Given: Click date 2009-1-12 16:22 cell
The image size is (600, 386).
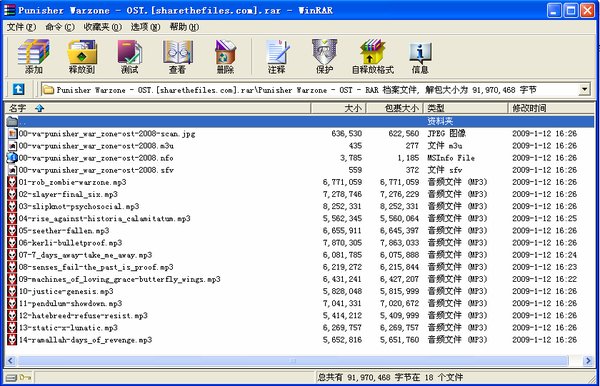Looking at the screenshot, I should pos(545,279).
